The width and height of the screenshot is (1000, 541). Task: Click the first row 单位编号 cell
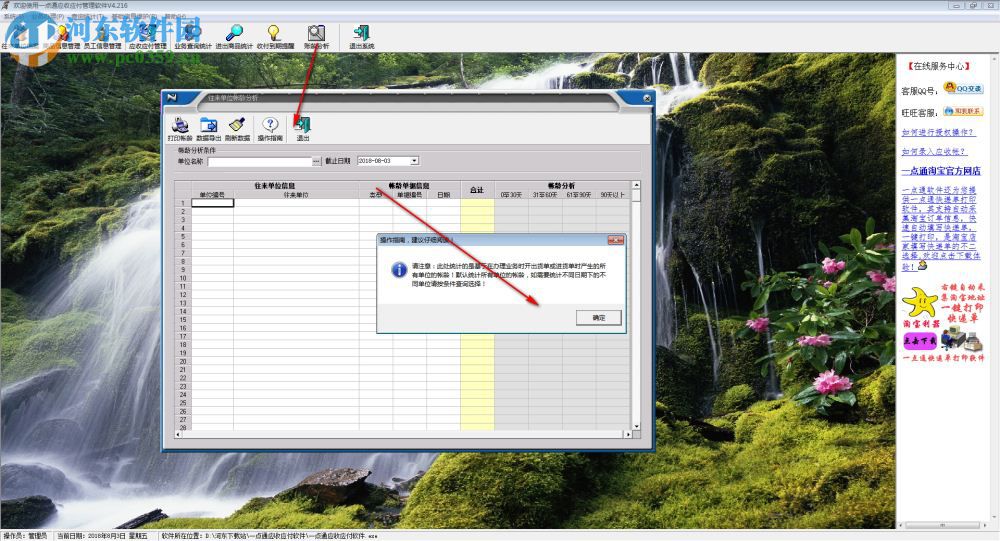coord(212,203)
